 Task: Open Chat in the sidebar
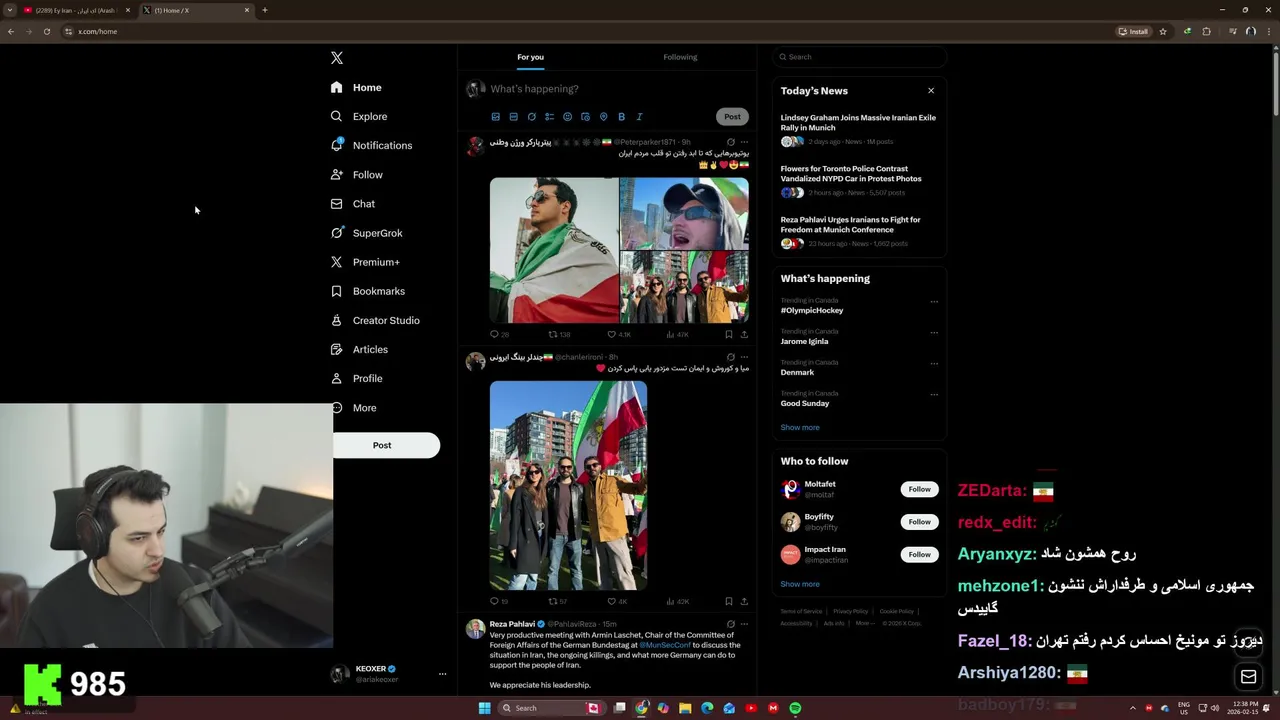tap(353, 204)
